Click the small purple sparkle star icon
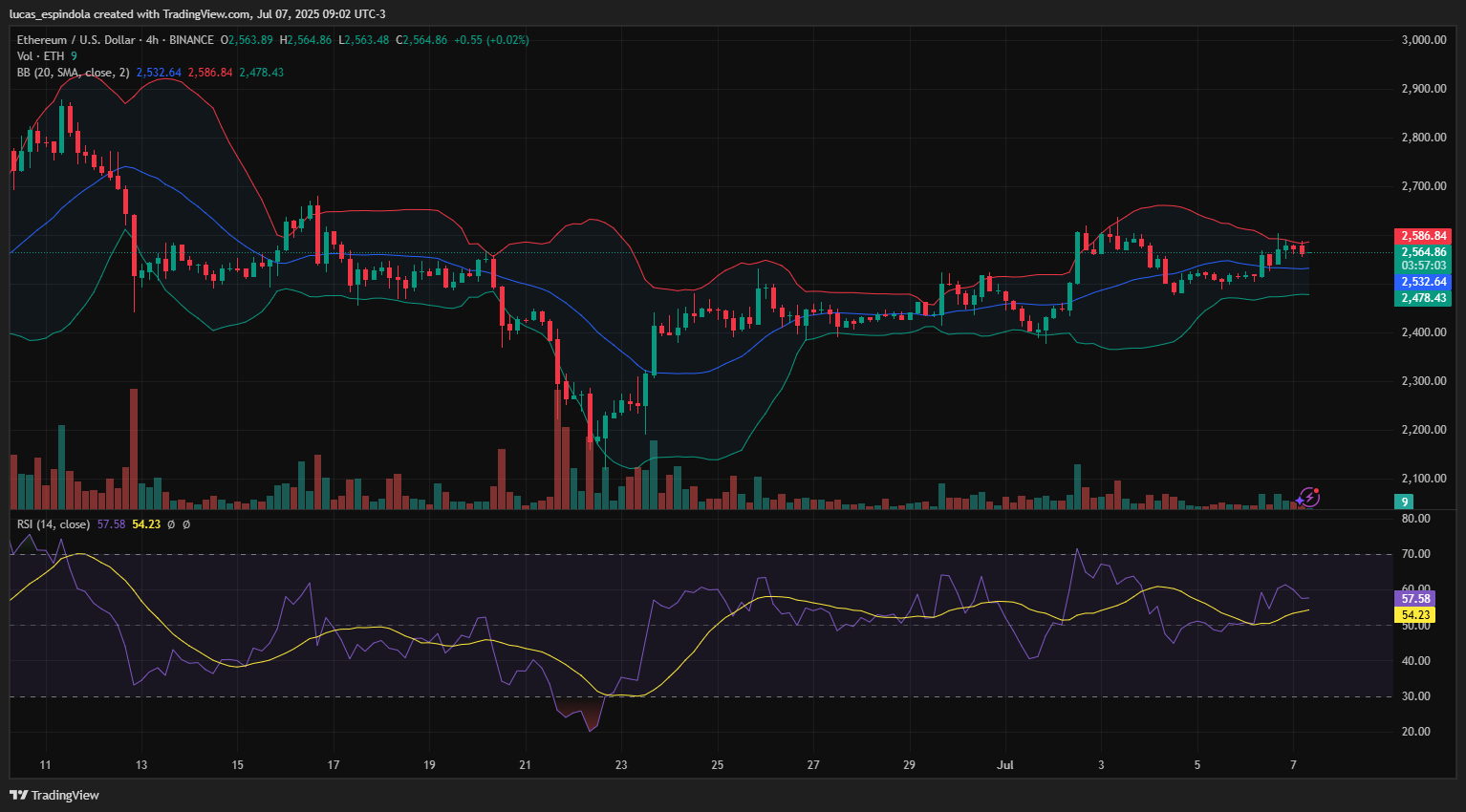 (1300, 501)
